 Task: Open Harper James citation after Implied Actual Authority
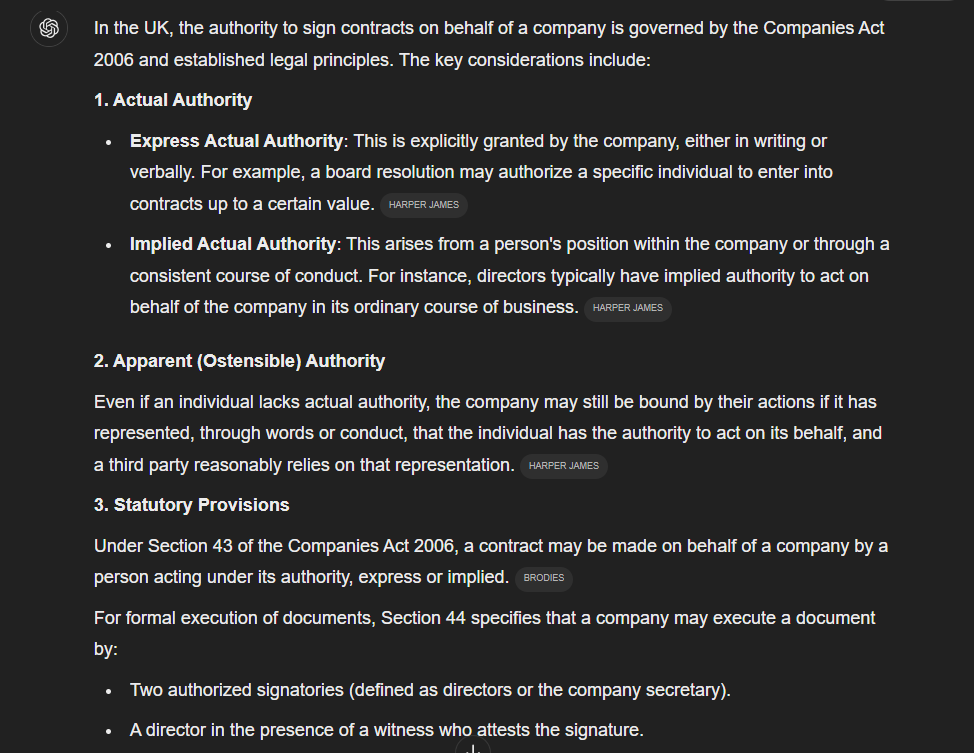pos(627,308)
